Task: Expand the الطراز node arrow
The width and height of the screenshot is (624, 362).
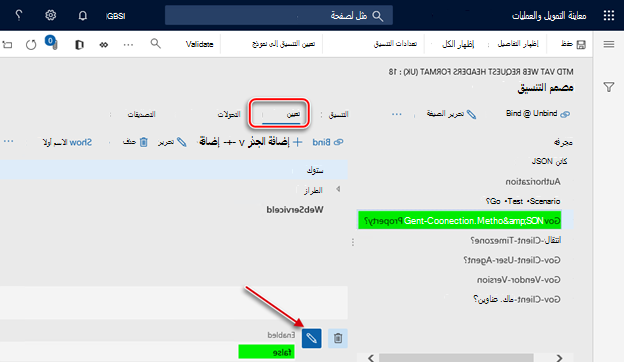Action: coord(338,189)
